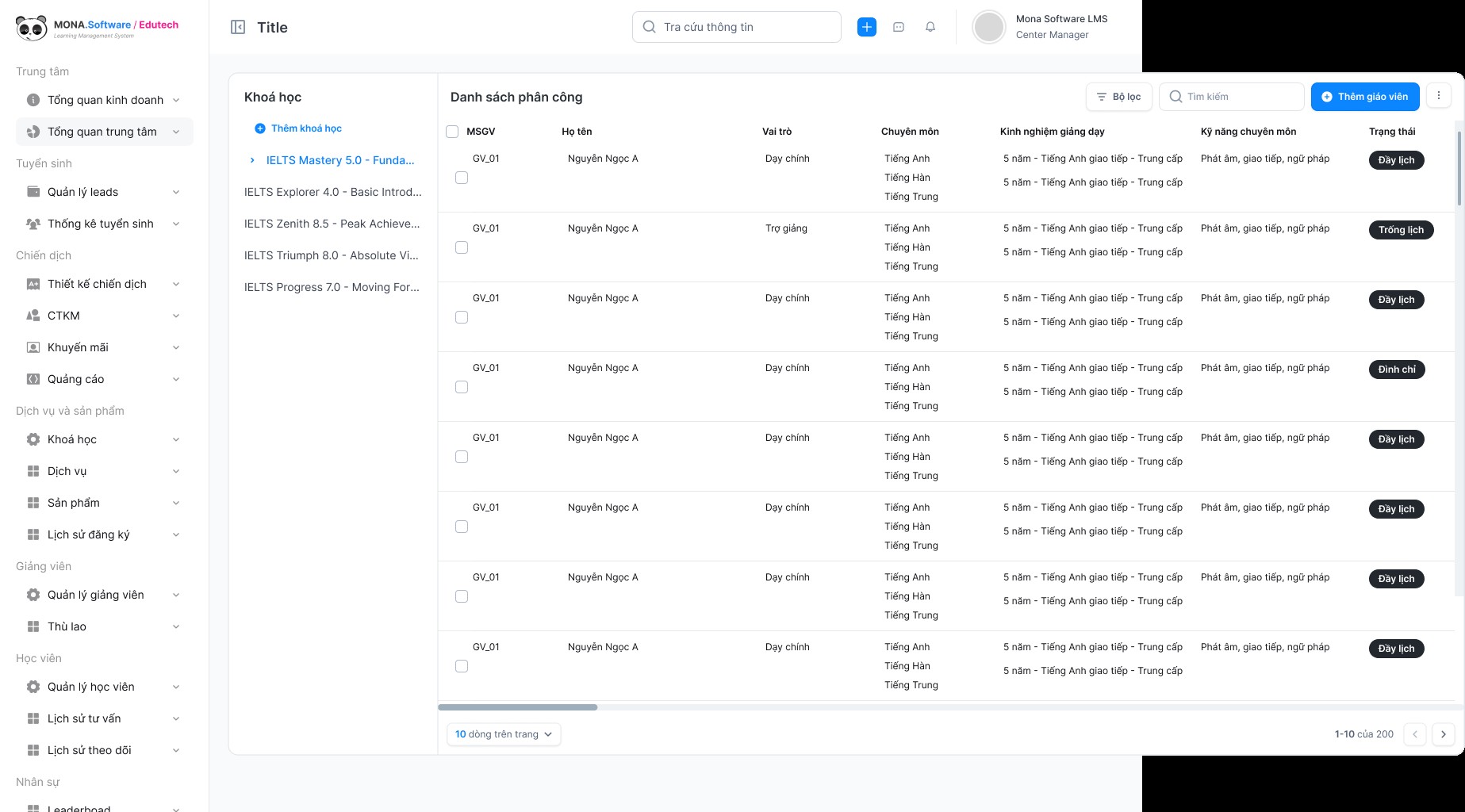This screenshot has width=1465, height=812.
Task: Click the Lịch sử tư vấn grid icon
Action: coord(33,718)
